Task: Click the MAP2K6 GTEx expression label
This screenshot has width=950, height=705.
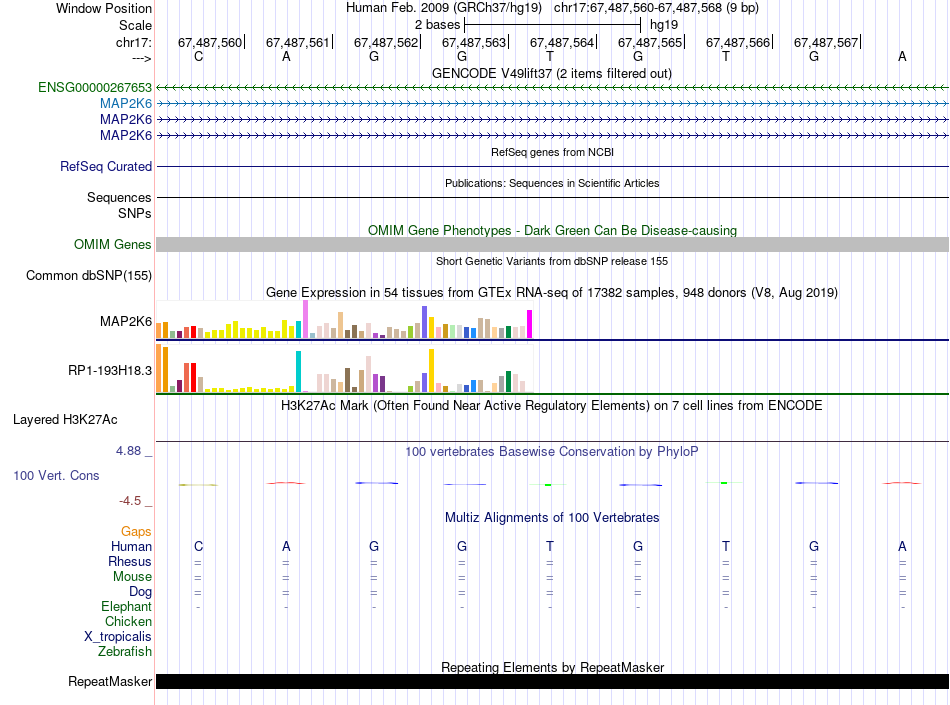Action: pyautogui.click(x=126, y=321)
